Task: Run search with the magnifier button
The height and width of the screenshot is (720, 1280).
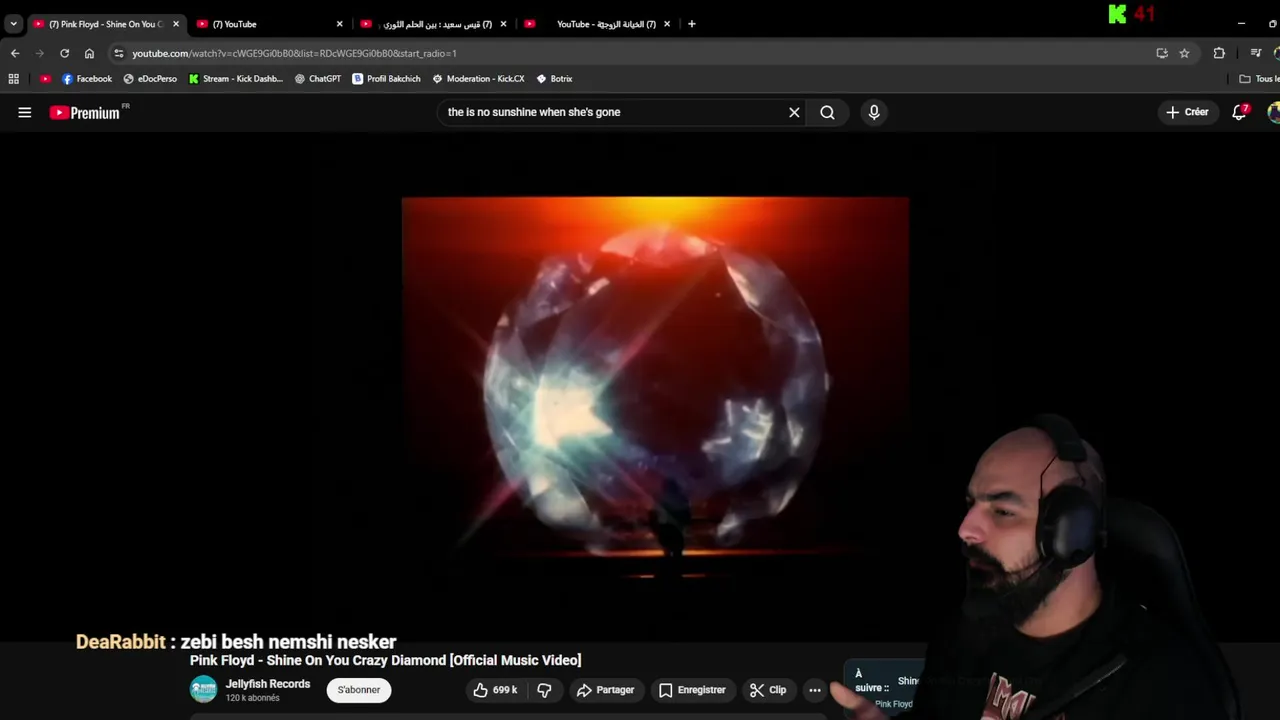Action: 827,112
